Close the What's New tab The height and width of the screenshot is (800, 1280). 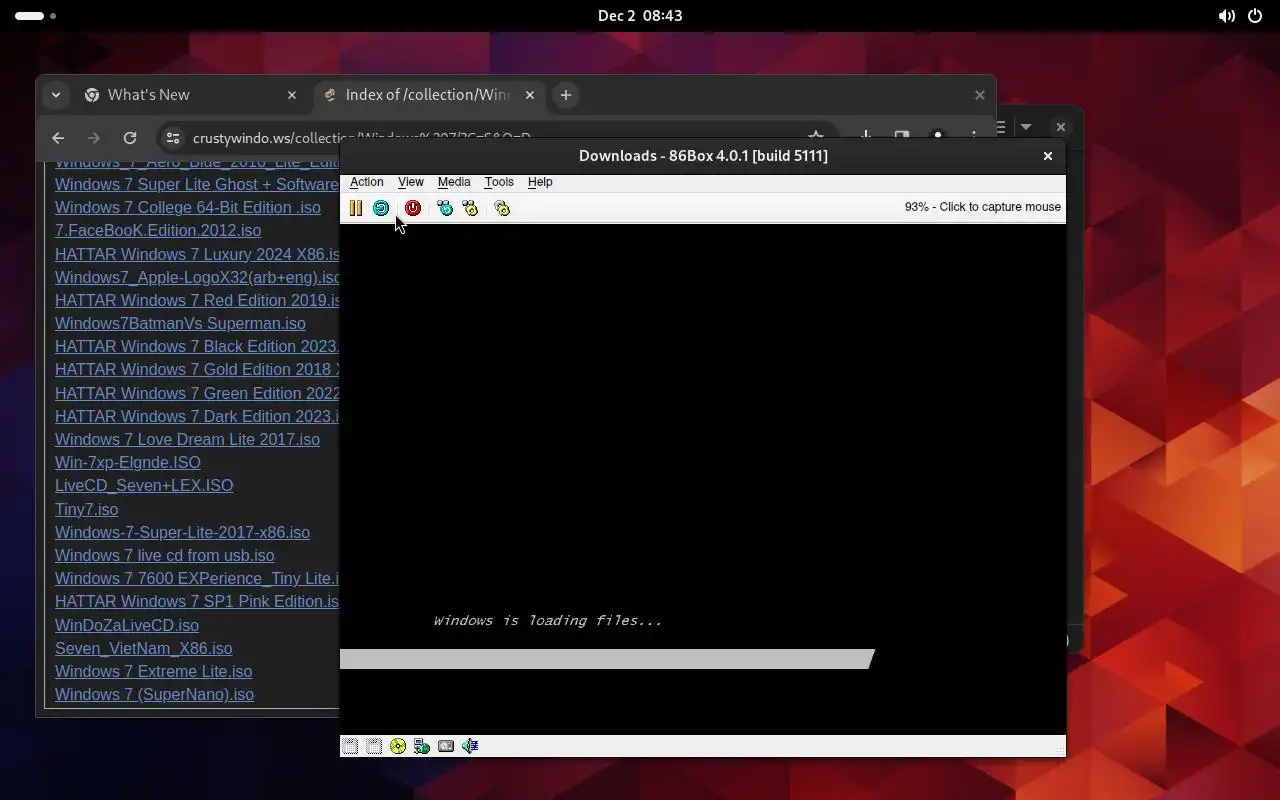(292, 95)
